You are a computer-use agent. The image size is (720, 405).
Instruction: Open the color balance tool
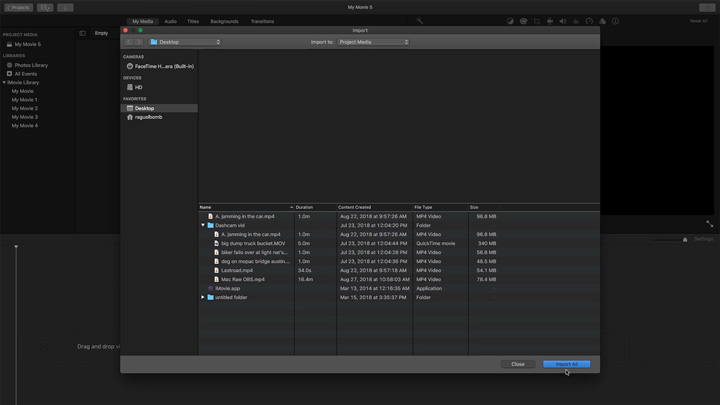(x=510, y=21)
